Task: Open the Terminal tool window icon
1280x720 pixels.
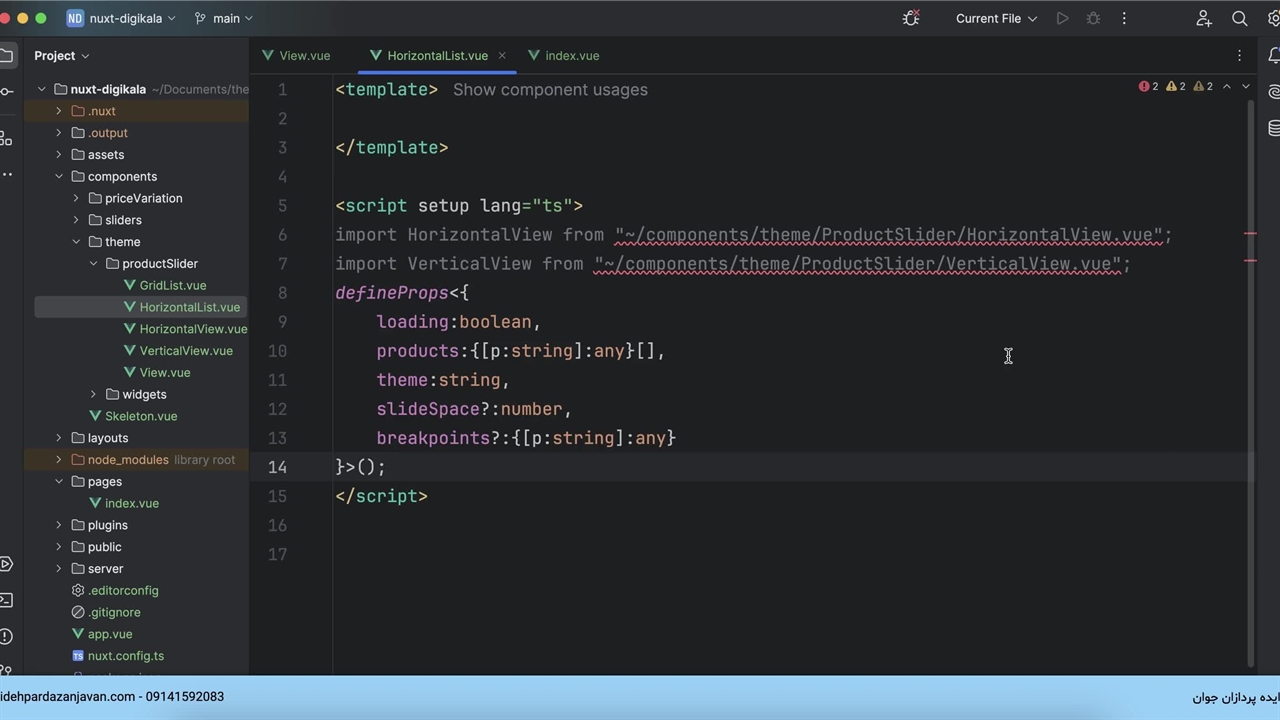Action: [6, 600]
